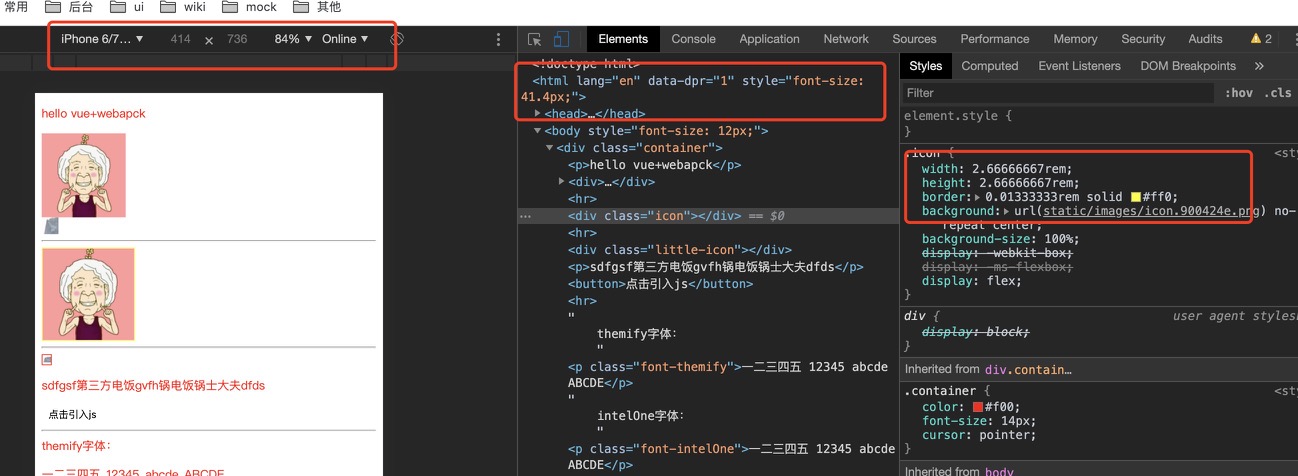Switch to the Computed tab

[989, 66]
